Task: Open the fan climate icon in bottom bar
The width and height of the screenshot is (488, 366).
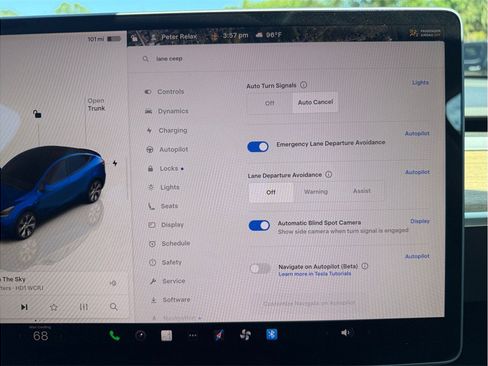Action: pyautogui.click(x=245, y=335)
